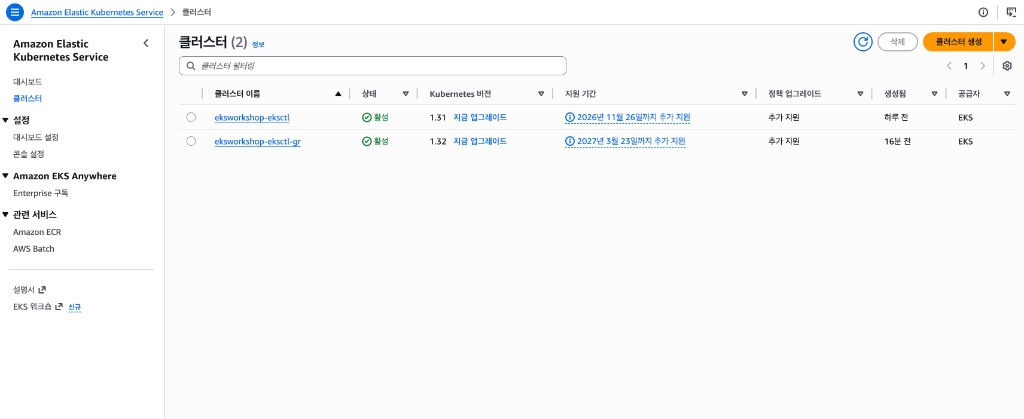The width and height of the screenshot is (1024, 419).
Task: Open dropdown arrow beside 클러스터 생성
Action: [x=1004, y=42]
